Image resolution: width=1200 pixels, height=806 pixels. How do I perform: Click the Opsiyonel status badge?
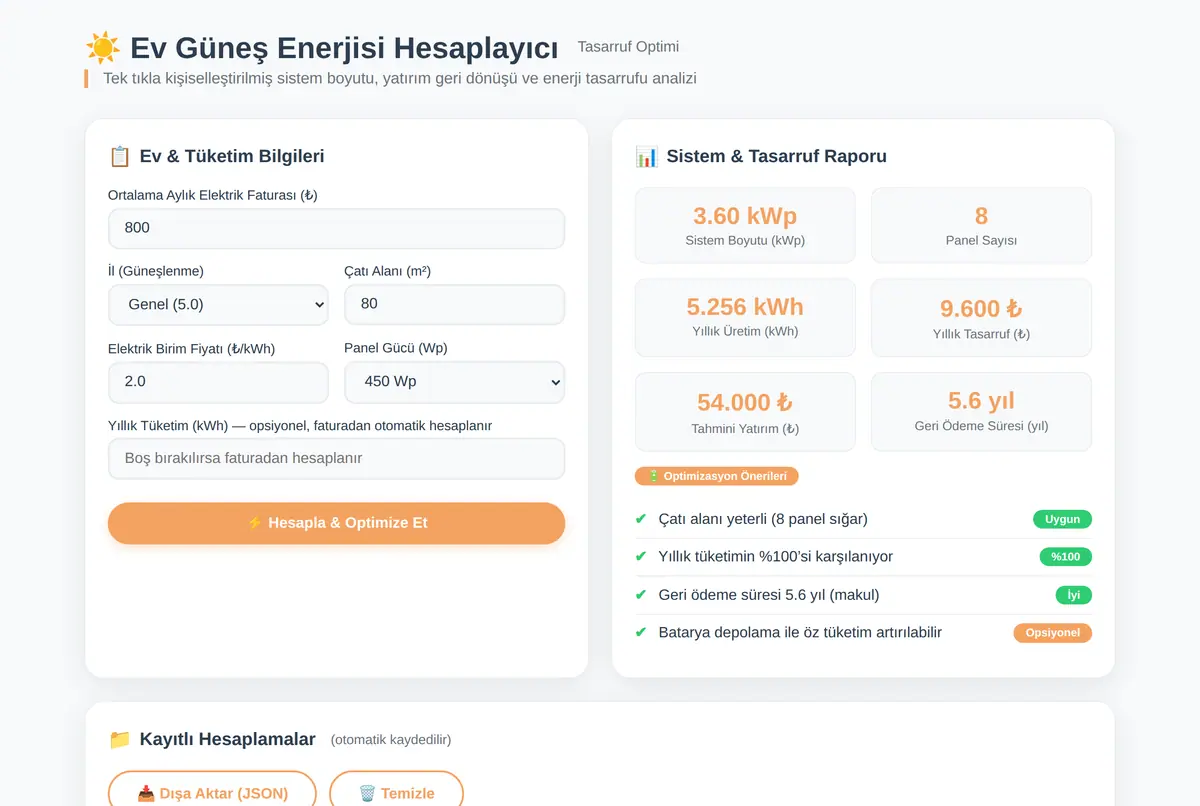(1052, 633)
